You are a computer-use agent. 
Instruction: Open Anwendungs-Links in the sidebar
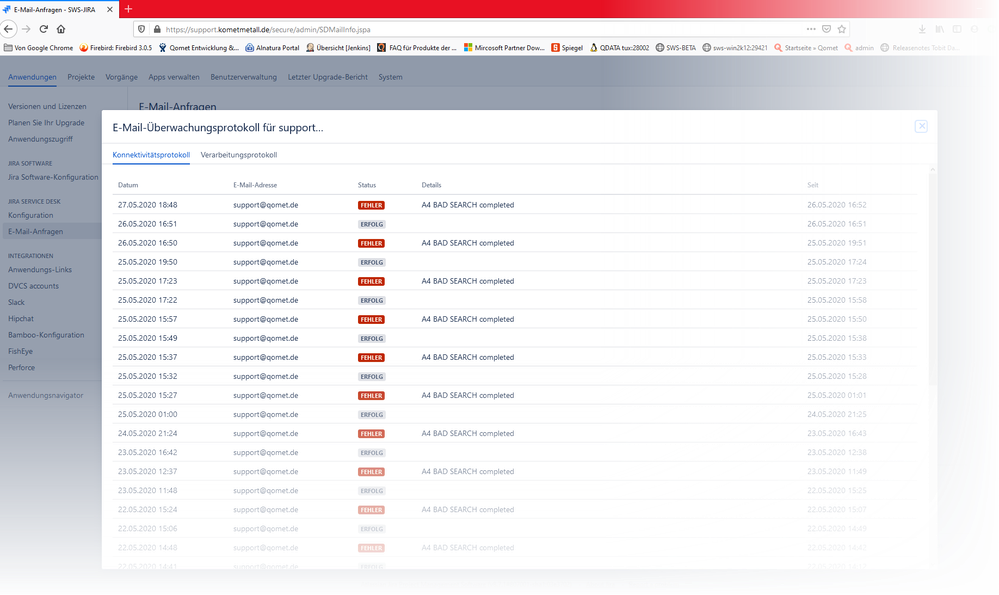coord(40,269)
